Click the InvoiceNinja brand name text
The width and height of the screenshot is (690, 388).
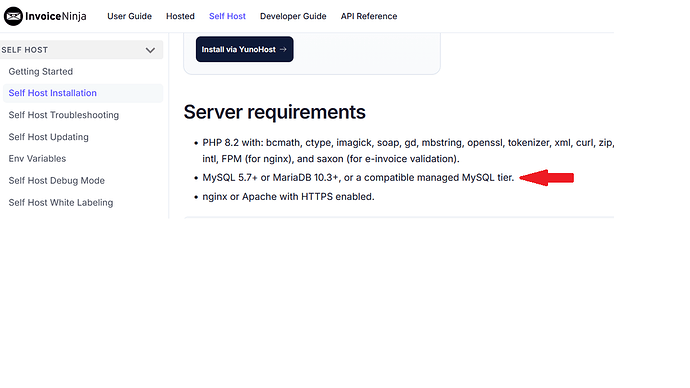[x=55, y=16]
